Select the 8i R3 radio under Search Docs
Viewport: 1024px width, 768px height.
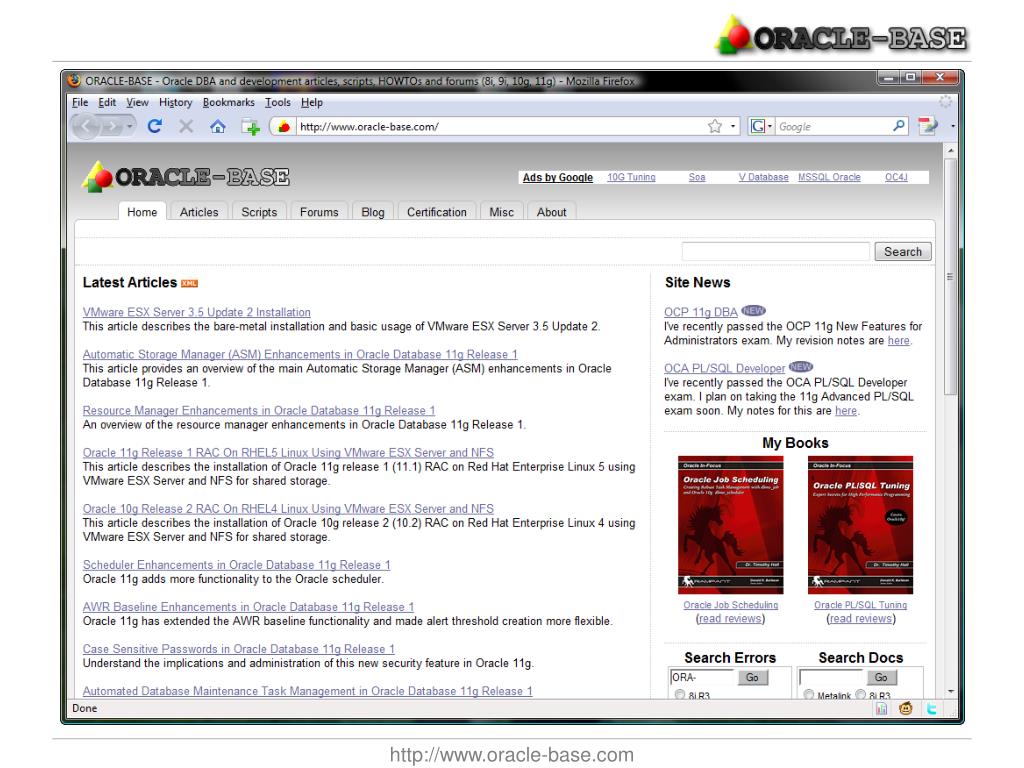point(861,695)
